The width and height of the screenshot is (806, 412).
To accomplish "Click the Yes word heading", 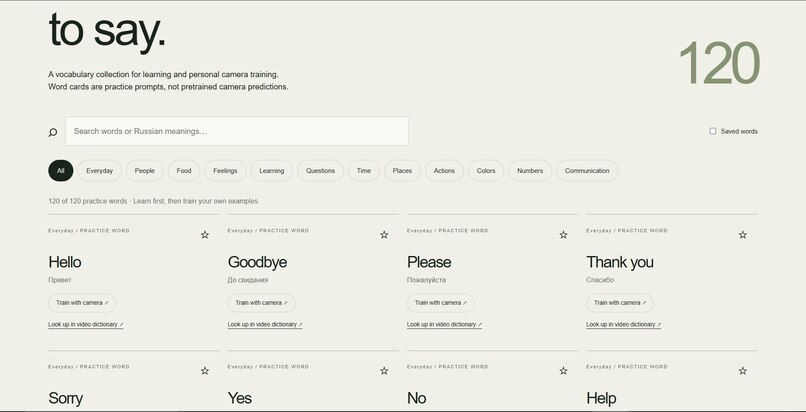I will [240, 398].
